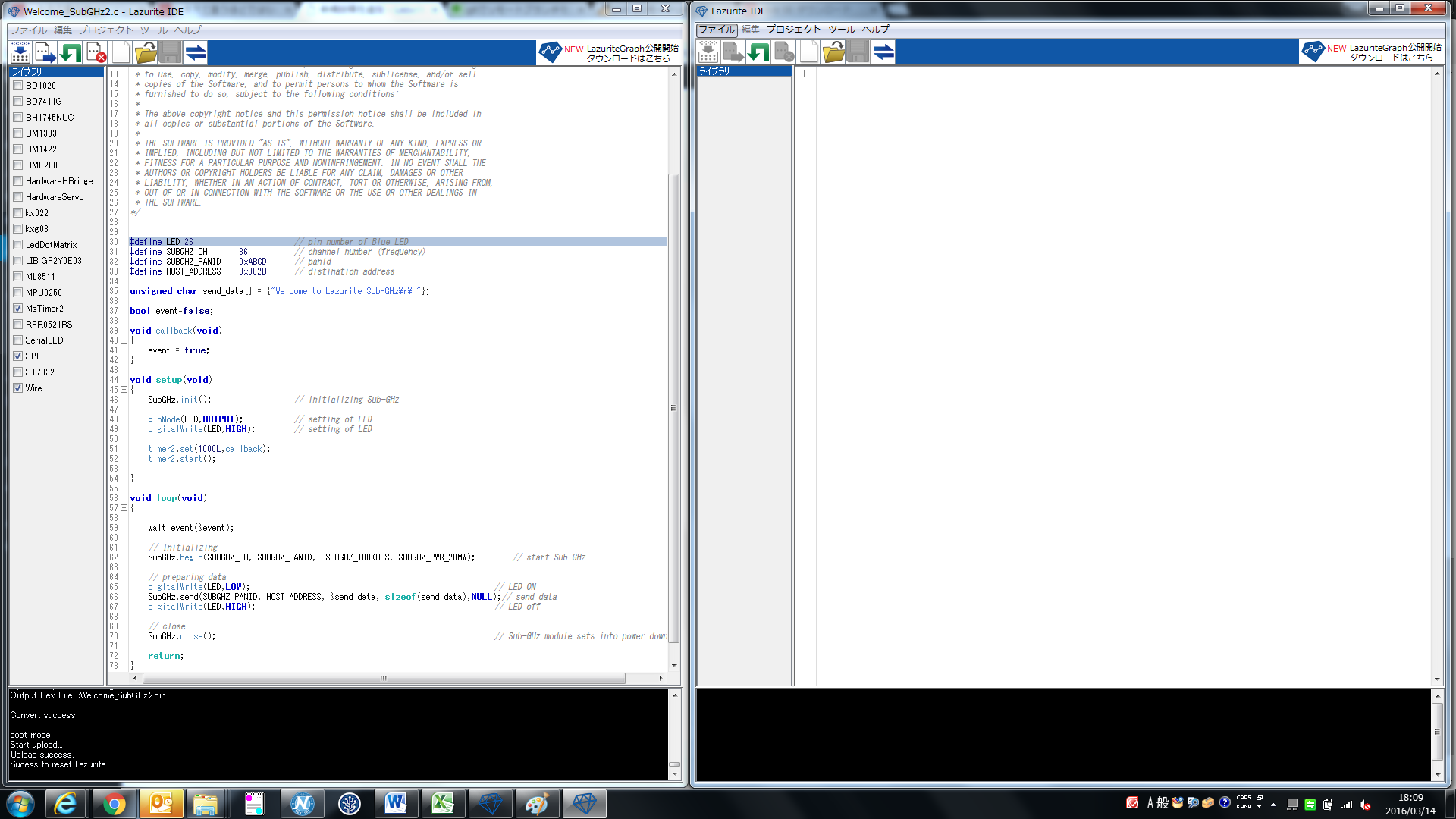This screenshot has height=819, width=1456.
Task: Click the muted volume icon in system tray
Action: tap(1364, 805)
